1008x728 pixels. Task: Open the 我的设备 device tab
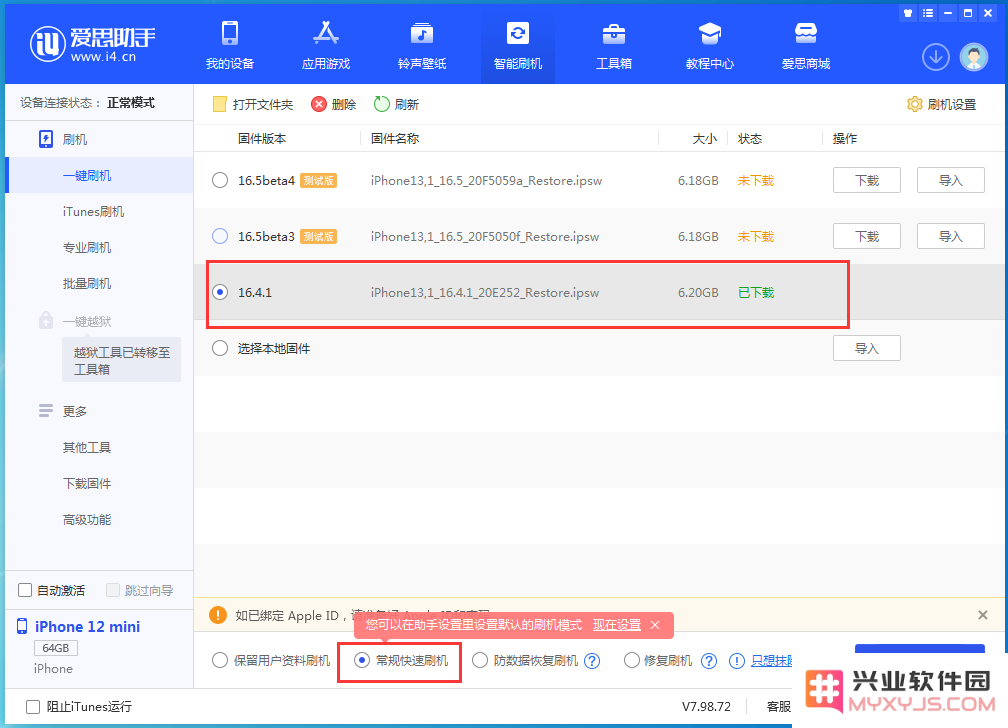tap(230, 45)
